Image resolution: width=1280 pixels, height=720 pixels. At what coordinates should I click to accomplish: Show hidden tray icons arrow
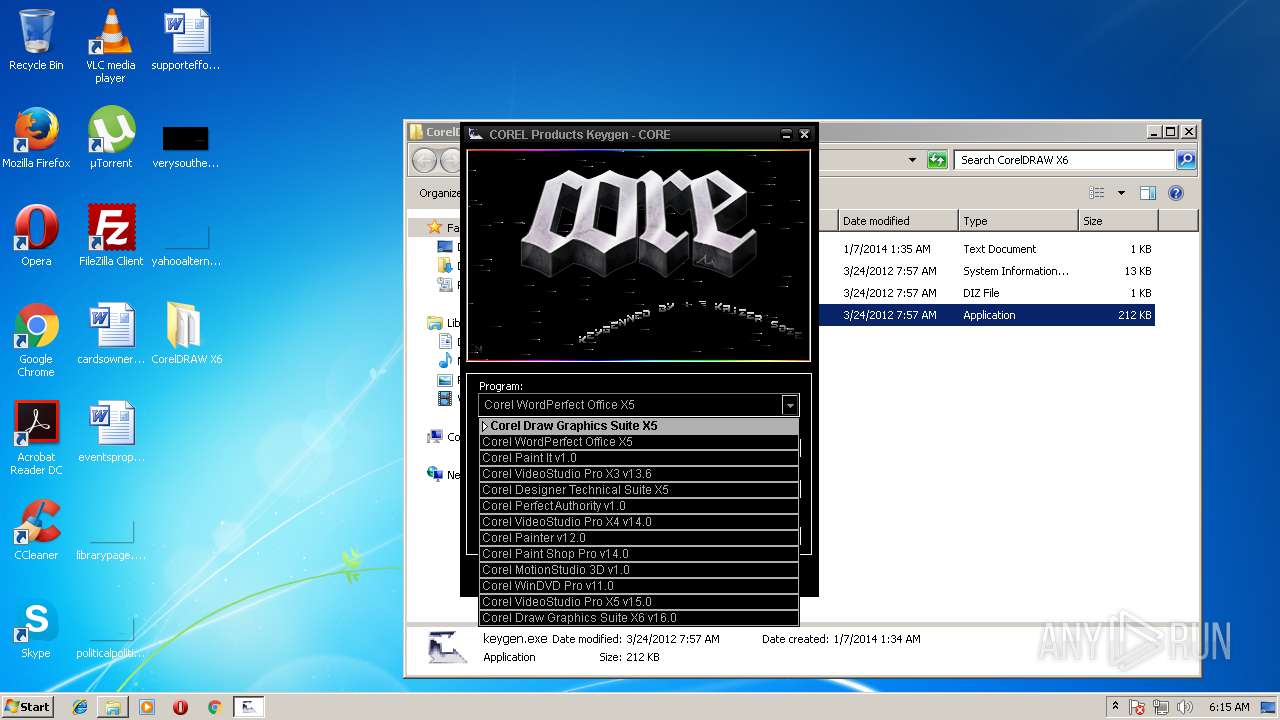(1116, 707)
